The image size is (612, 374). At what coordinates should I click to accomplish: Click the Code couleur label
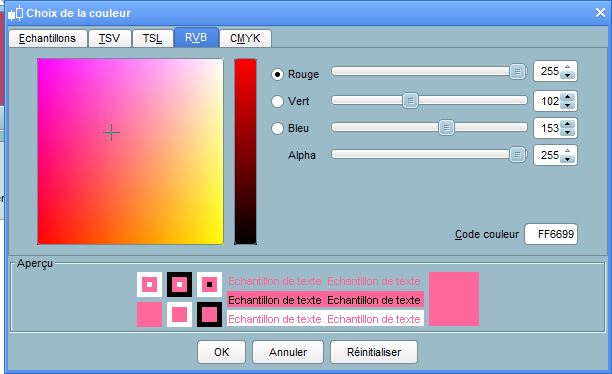coord(487,234)
